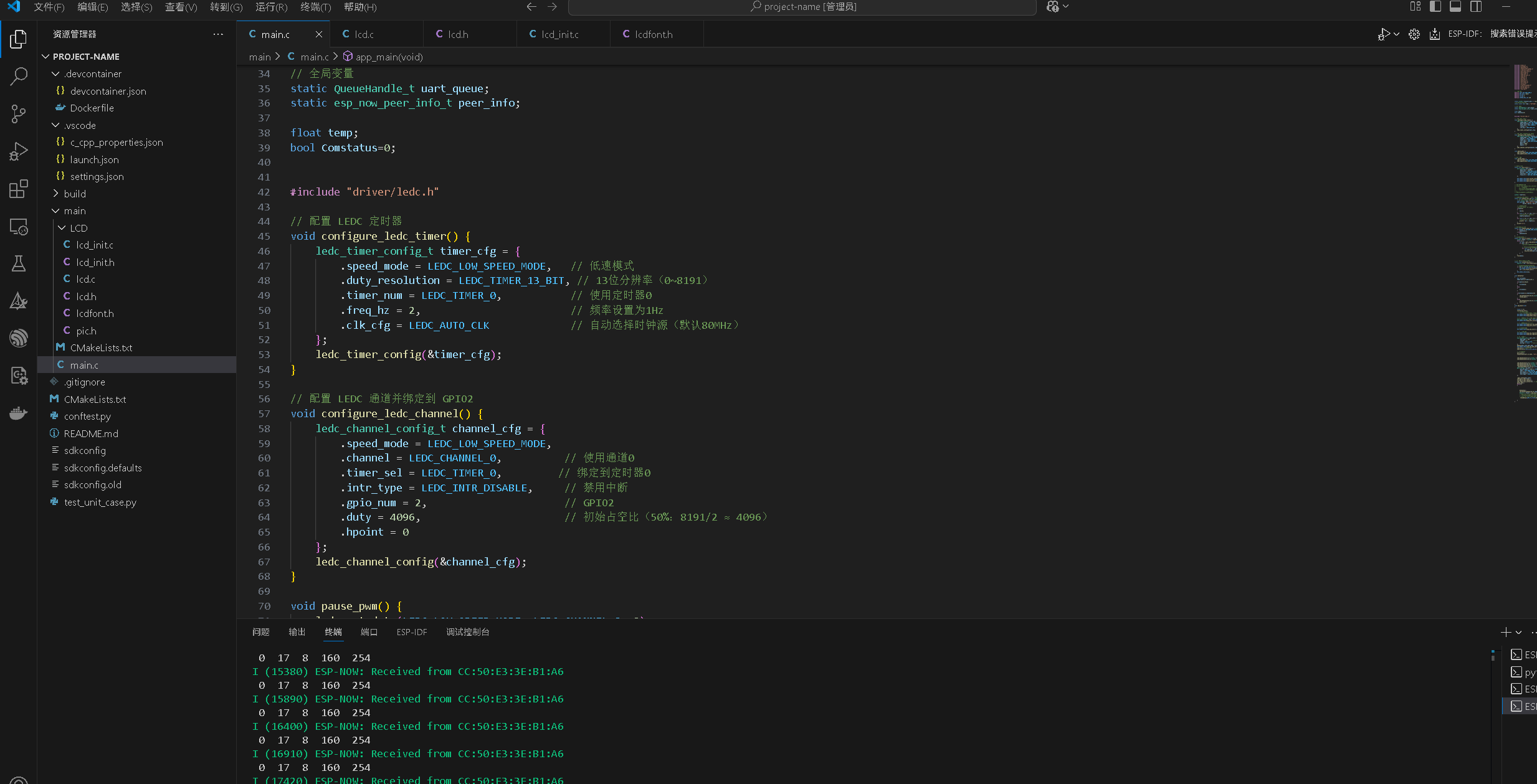Switch to the 输出 panel tab
Viewport: 1537px width, 784px height.
pos(297,632)
